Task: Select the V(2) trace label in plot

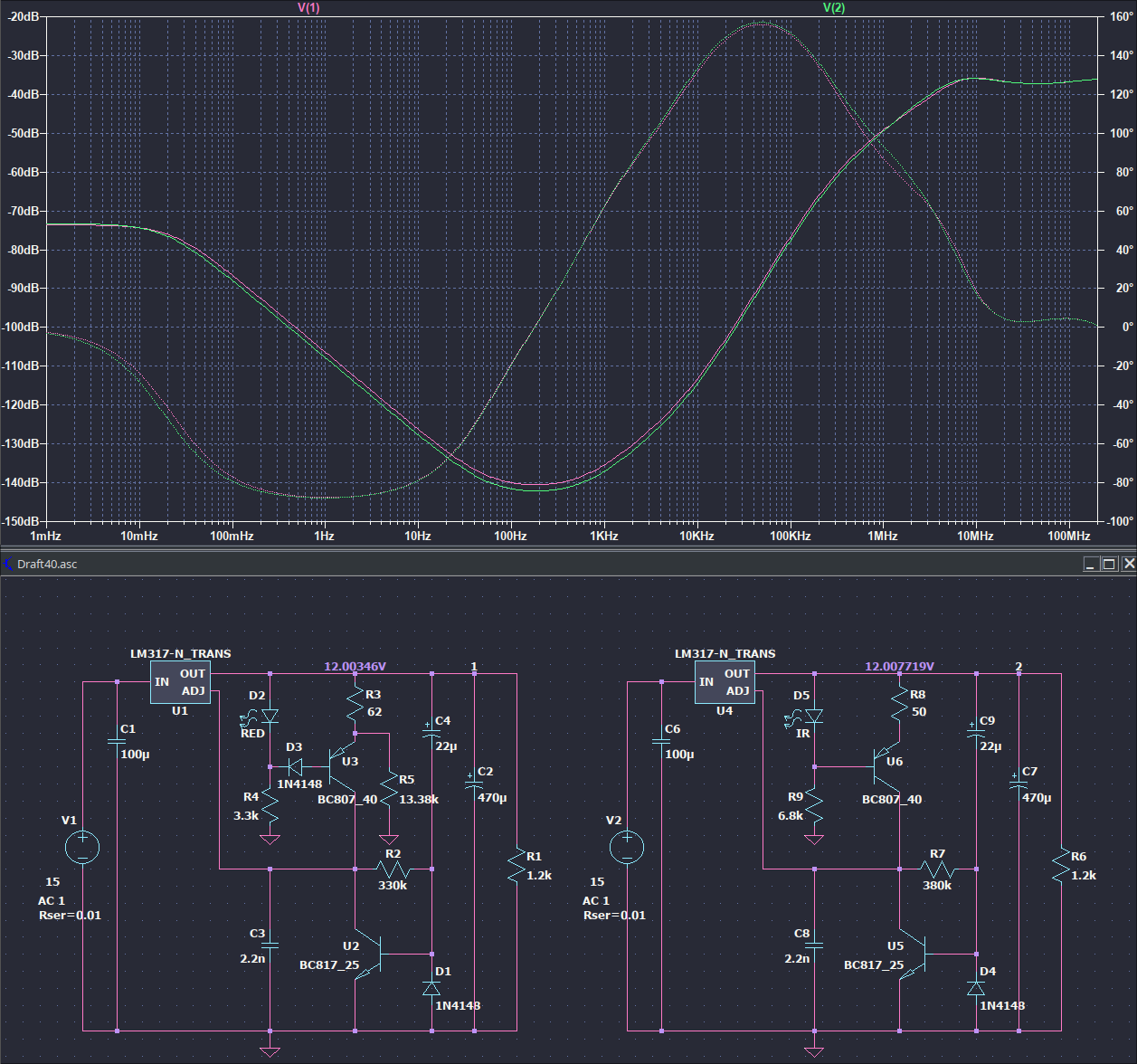Action: coord(833,7)
